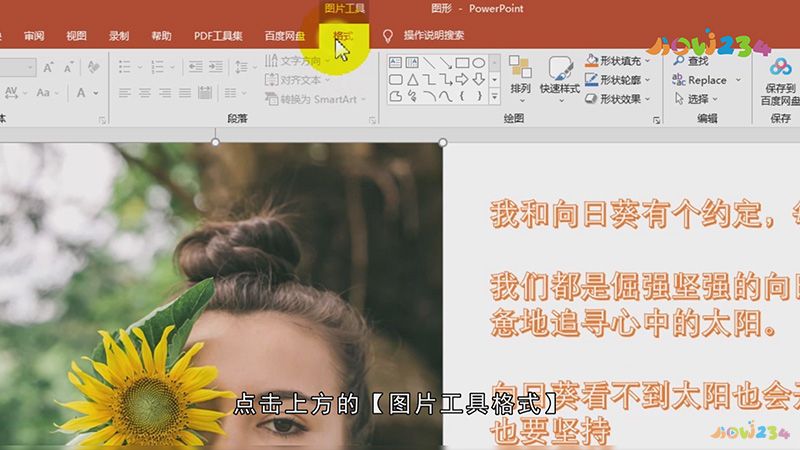Image resolution: width=800 pixels, height=450 pixels.
Task: Switch to the 百度网盘 tab
Action: (285, 36)
